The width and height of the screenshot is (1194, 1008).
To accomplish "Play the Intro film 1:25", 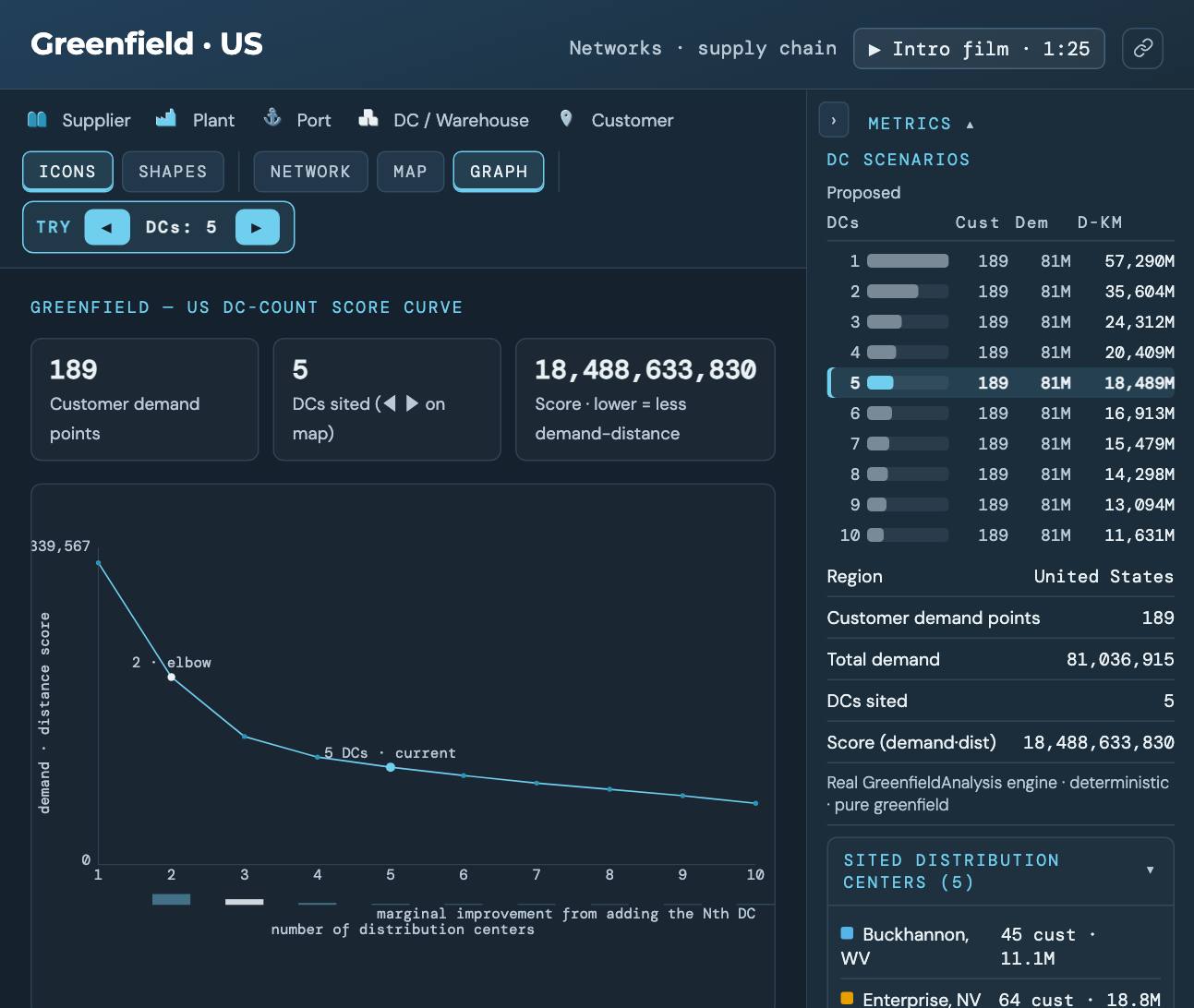I will point(979,48).
